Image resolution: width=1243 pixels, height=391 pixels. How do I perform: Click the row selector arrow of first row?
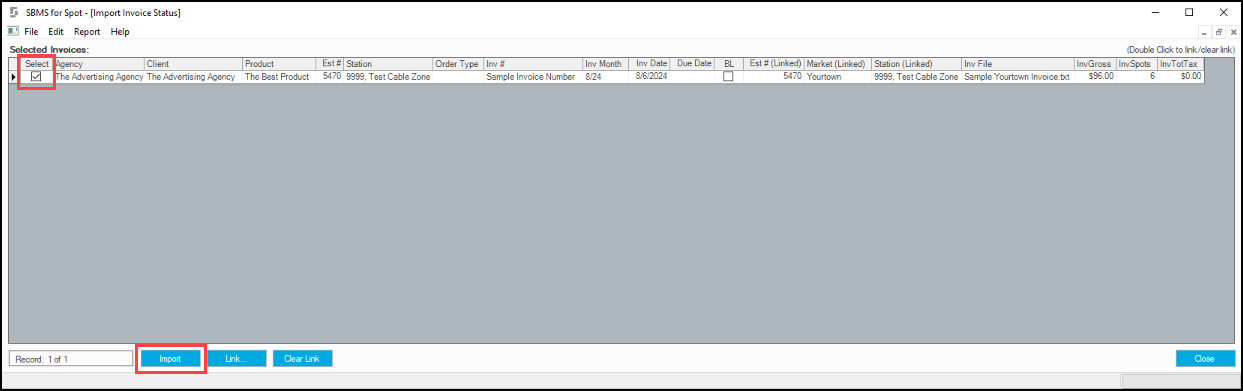tap(14, 76)
